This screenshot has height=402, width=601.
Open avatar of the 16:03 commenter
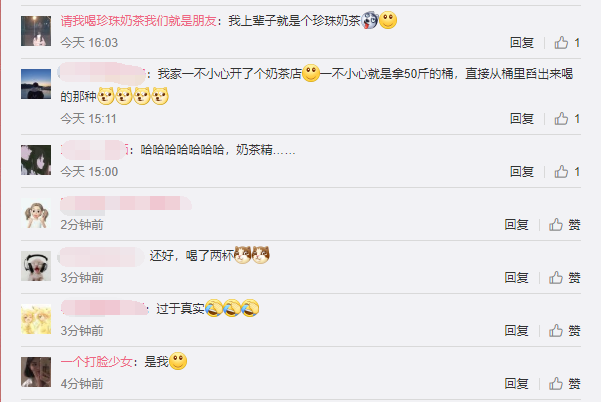click(x=36, y=31)
